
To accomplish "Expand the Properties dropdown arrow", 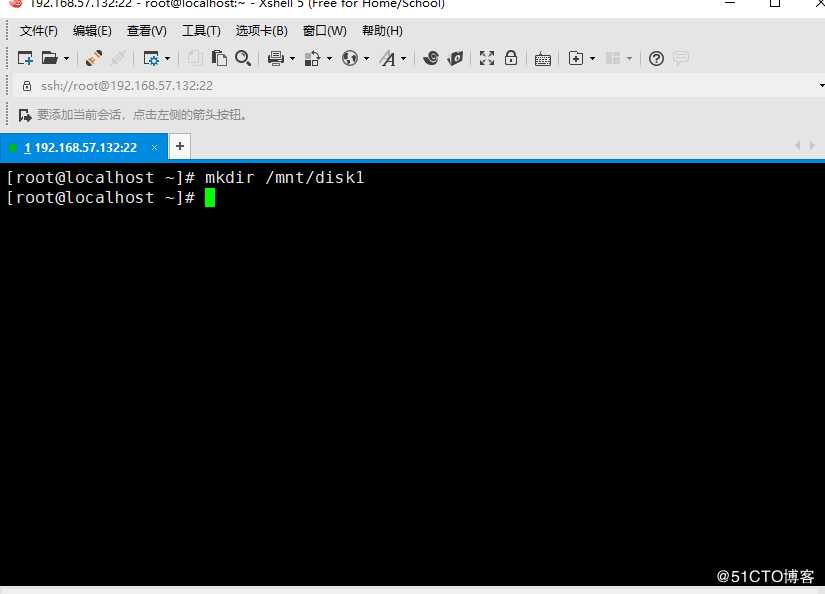I will [x=168, y=58].
